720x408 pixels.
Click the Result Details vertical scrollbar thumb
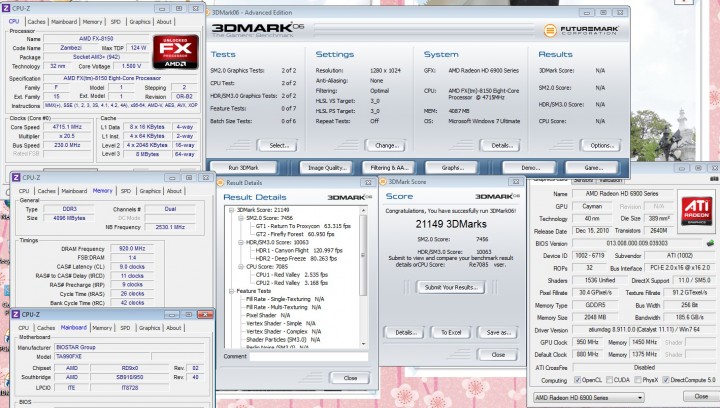click(364, 255)
